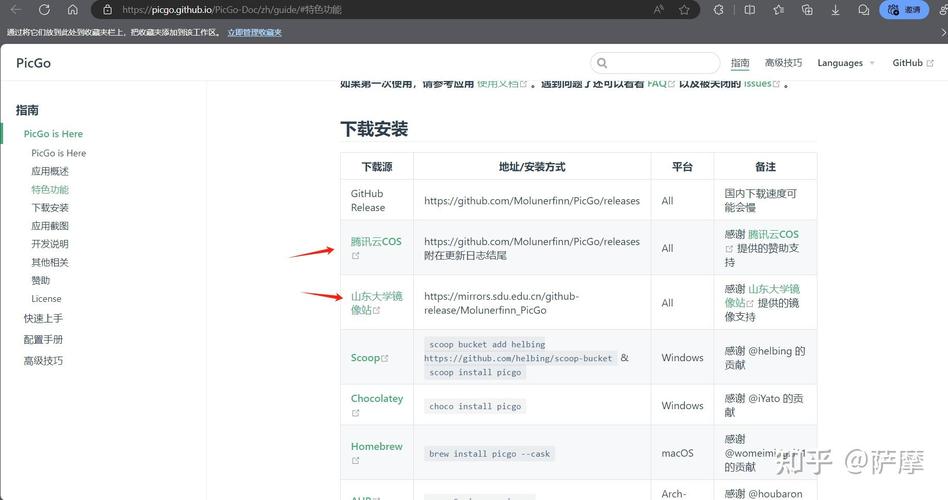View site information via the lock icon
The height and width of the screenshot is (500, 948).
click(x=108, y=10)
